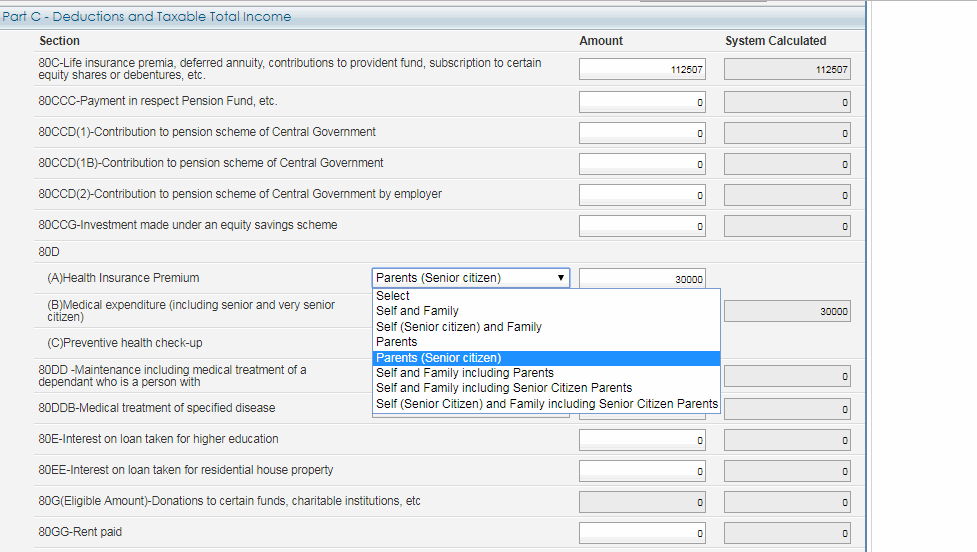Click the 80E education loan interest amount

(642, 440)
